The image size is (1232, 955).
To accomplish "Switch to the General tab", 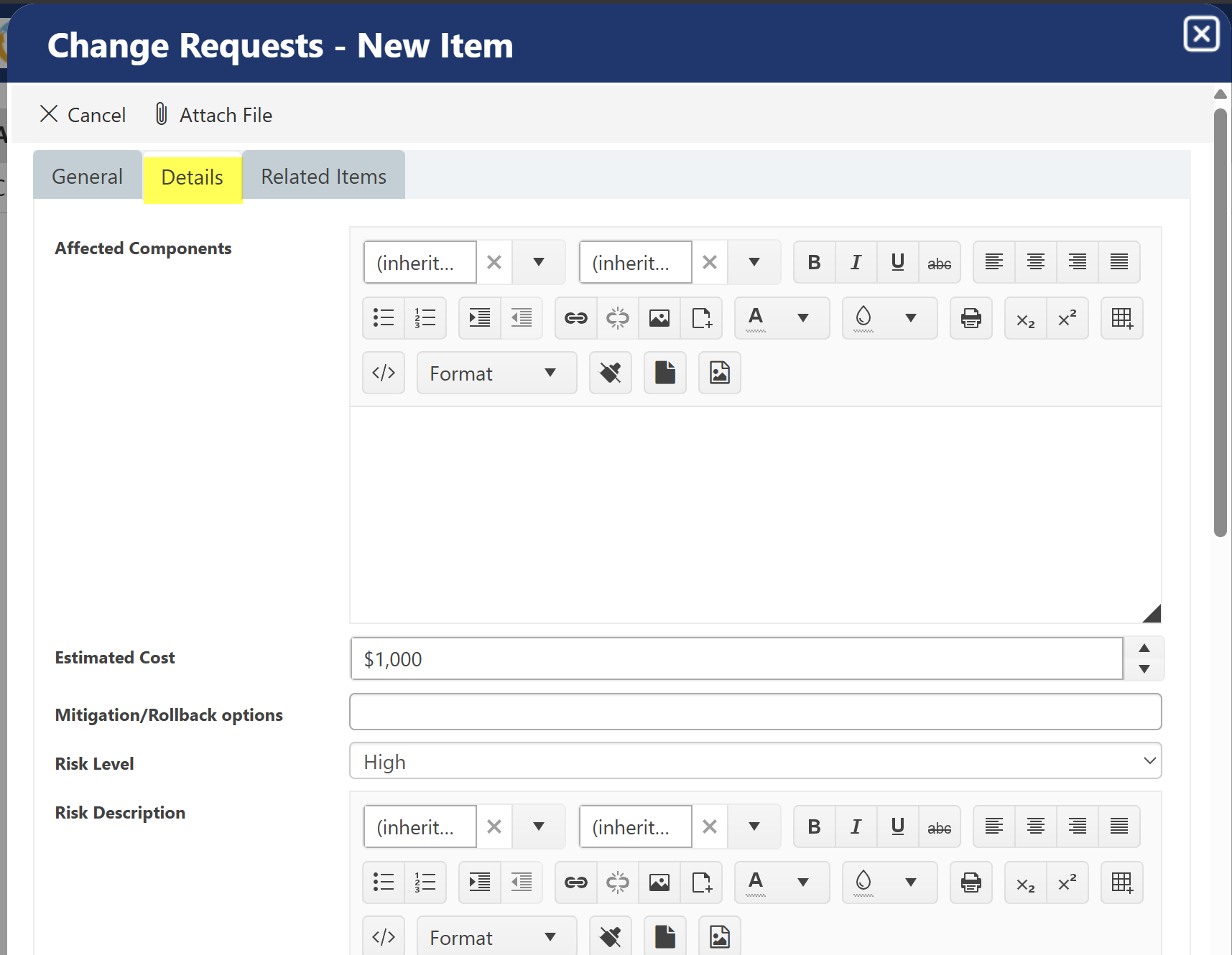I will (87, 176).
